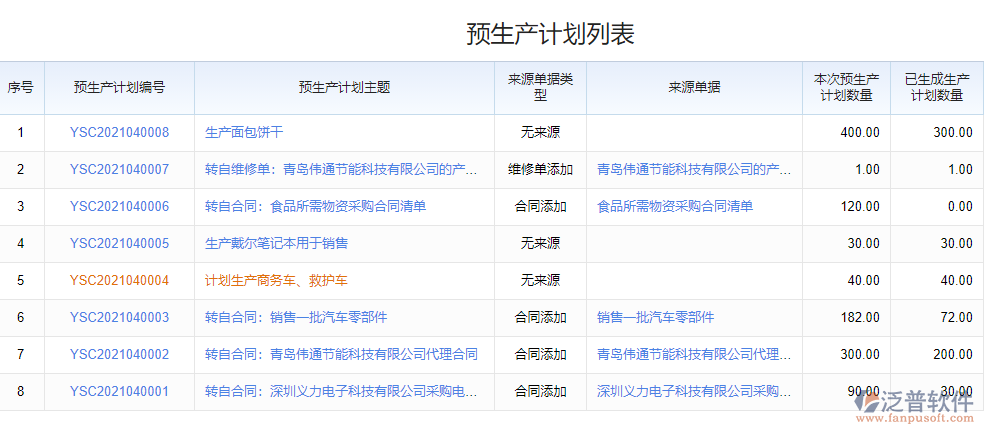Open row 2 source document 青岛伟通节能科技 link
The height and width of the screenshot is (434, 984).
click(694, 169)
